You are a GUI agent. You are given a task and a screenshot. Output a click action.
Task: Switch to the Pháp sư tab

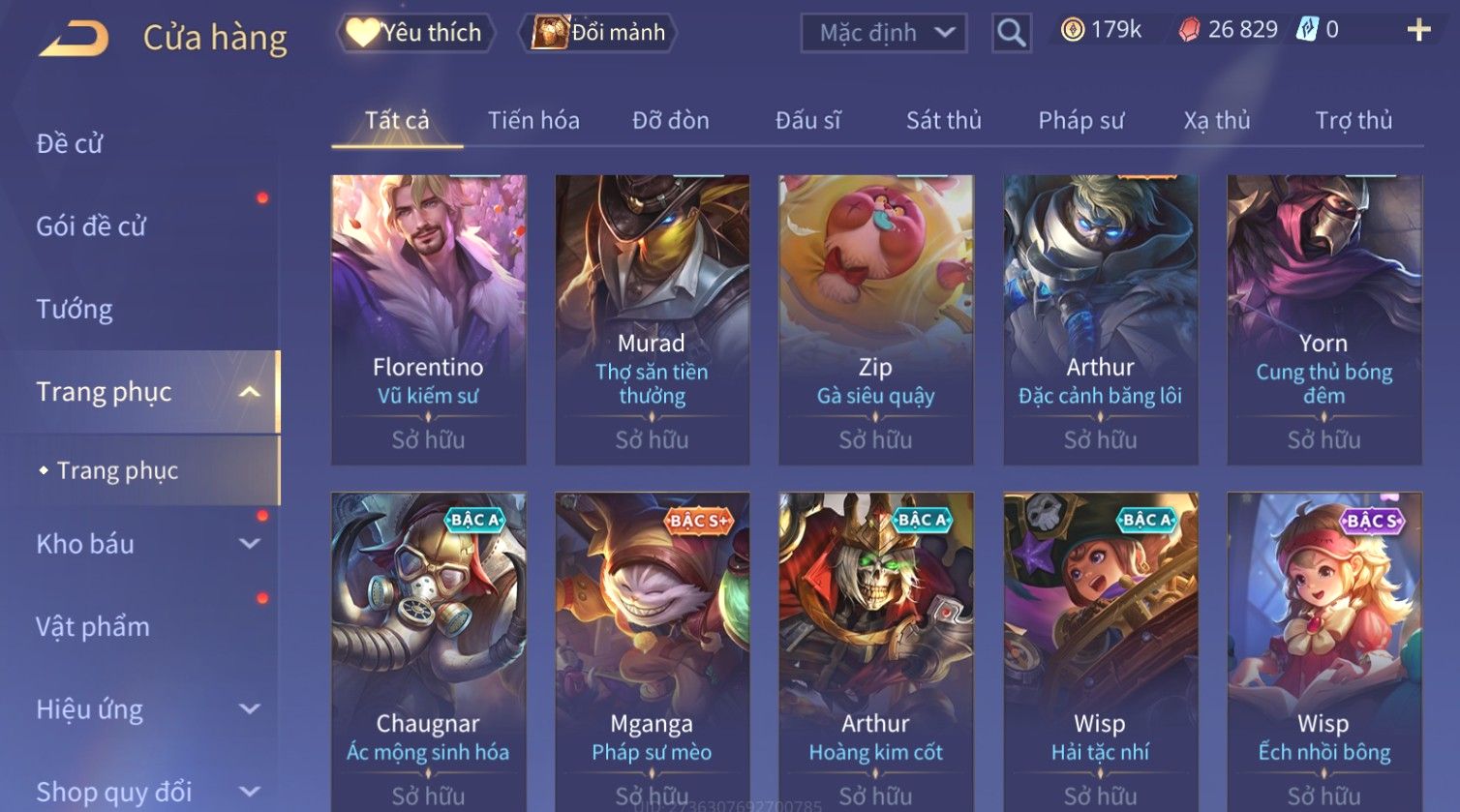1081,121
